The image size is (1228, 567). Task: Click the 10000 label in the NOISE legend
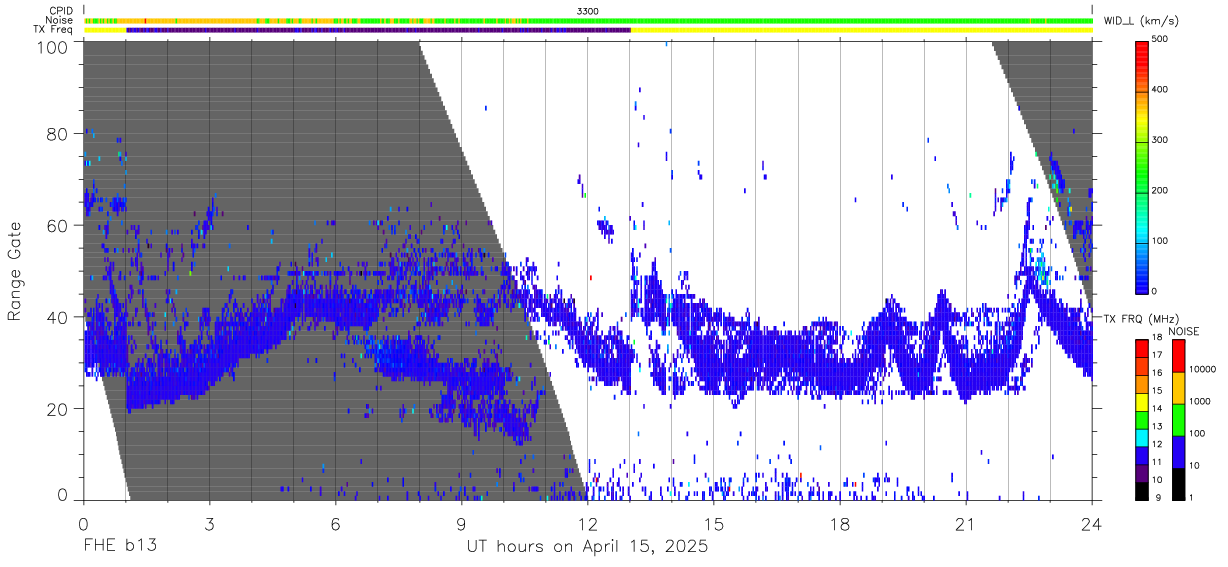click(x=1203, y=369)
